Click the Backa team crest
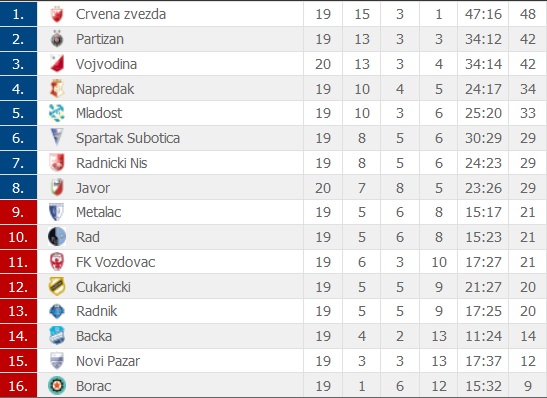Image resolution: width=547 pixels, height=398 pixels. click(x=57, y=336)
